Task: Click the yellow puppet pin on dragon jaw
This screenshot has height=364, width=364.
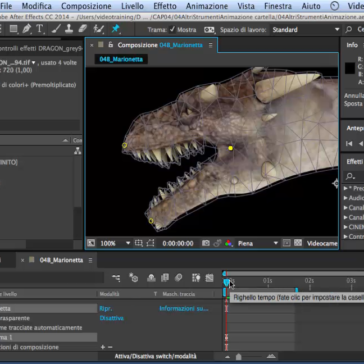Action: 230,148
